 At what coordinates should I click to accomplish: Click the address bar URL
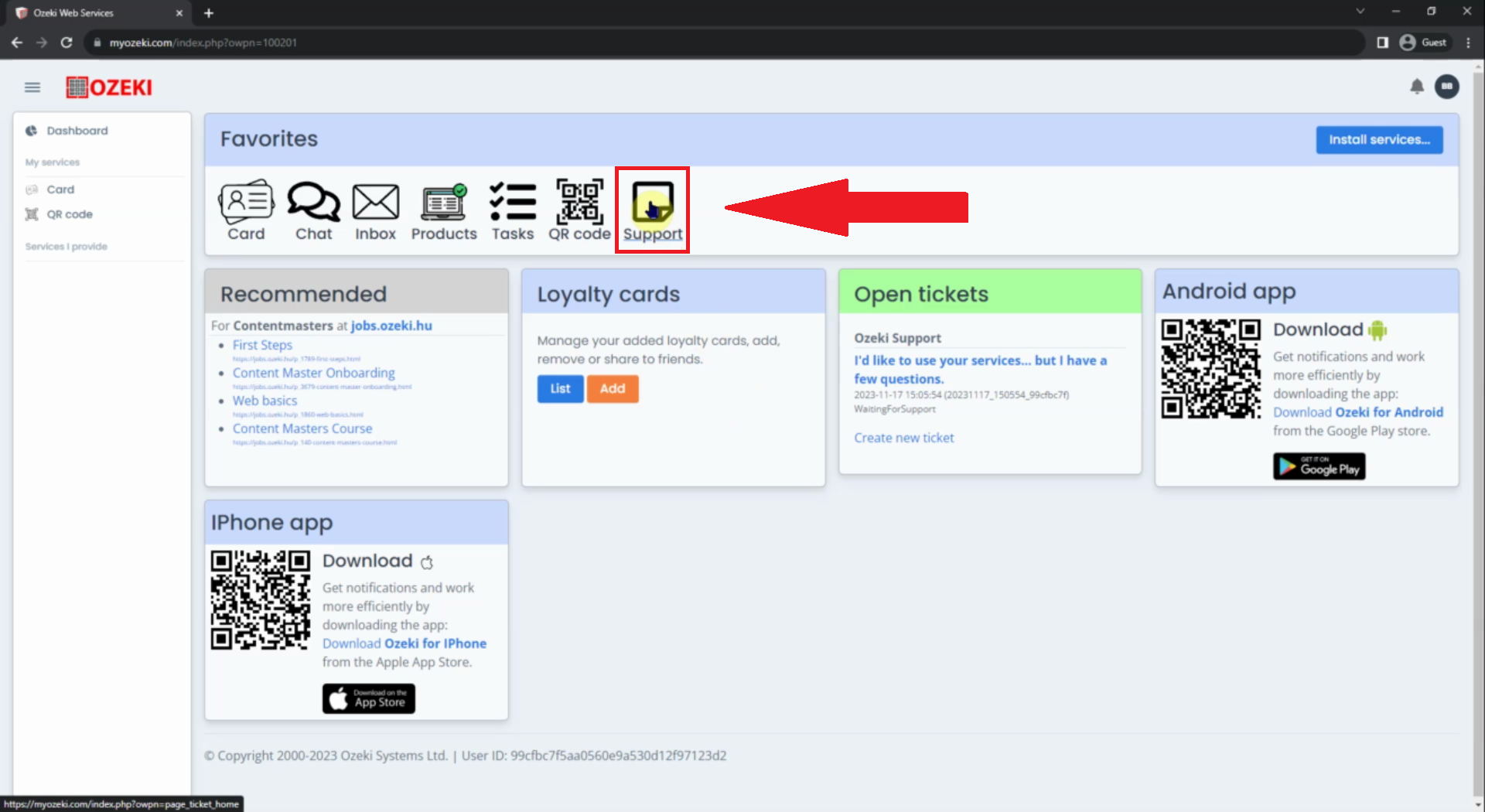(x=203, y=43)
